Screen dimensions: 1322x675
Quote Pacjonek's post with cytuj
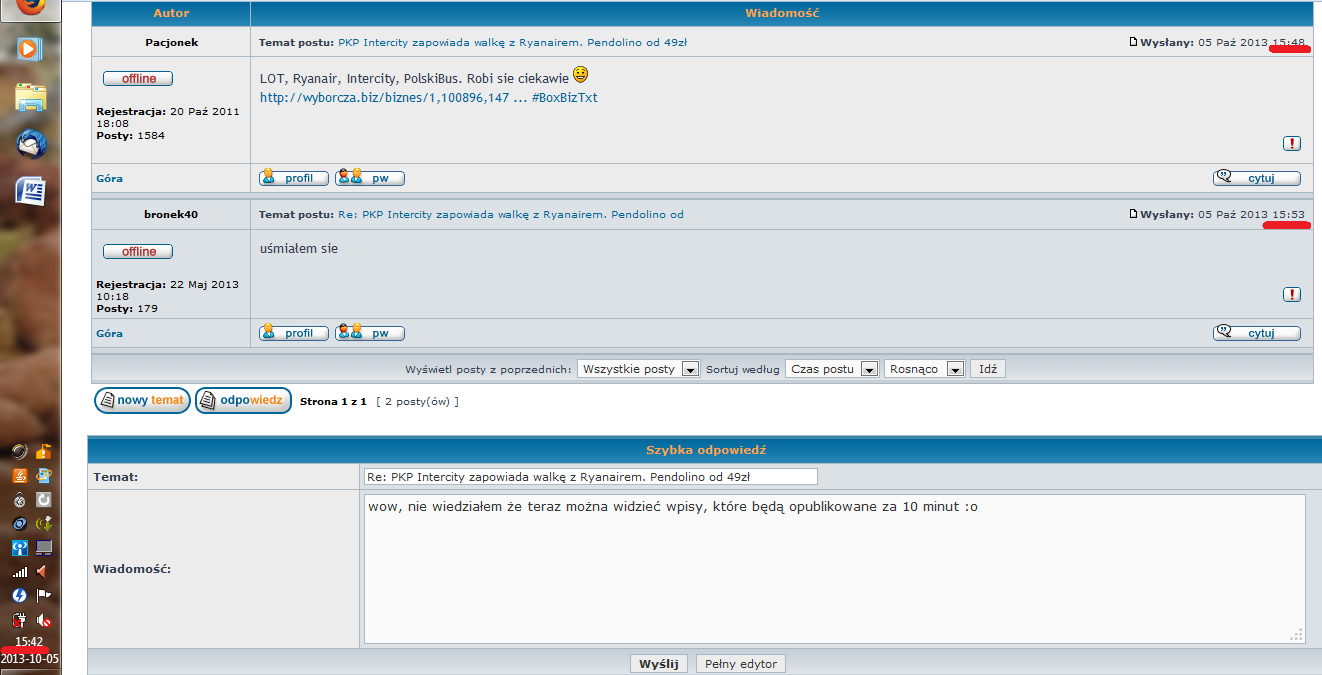click(1257, 178)
